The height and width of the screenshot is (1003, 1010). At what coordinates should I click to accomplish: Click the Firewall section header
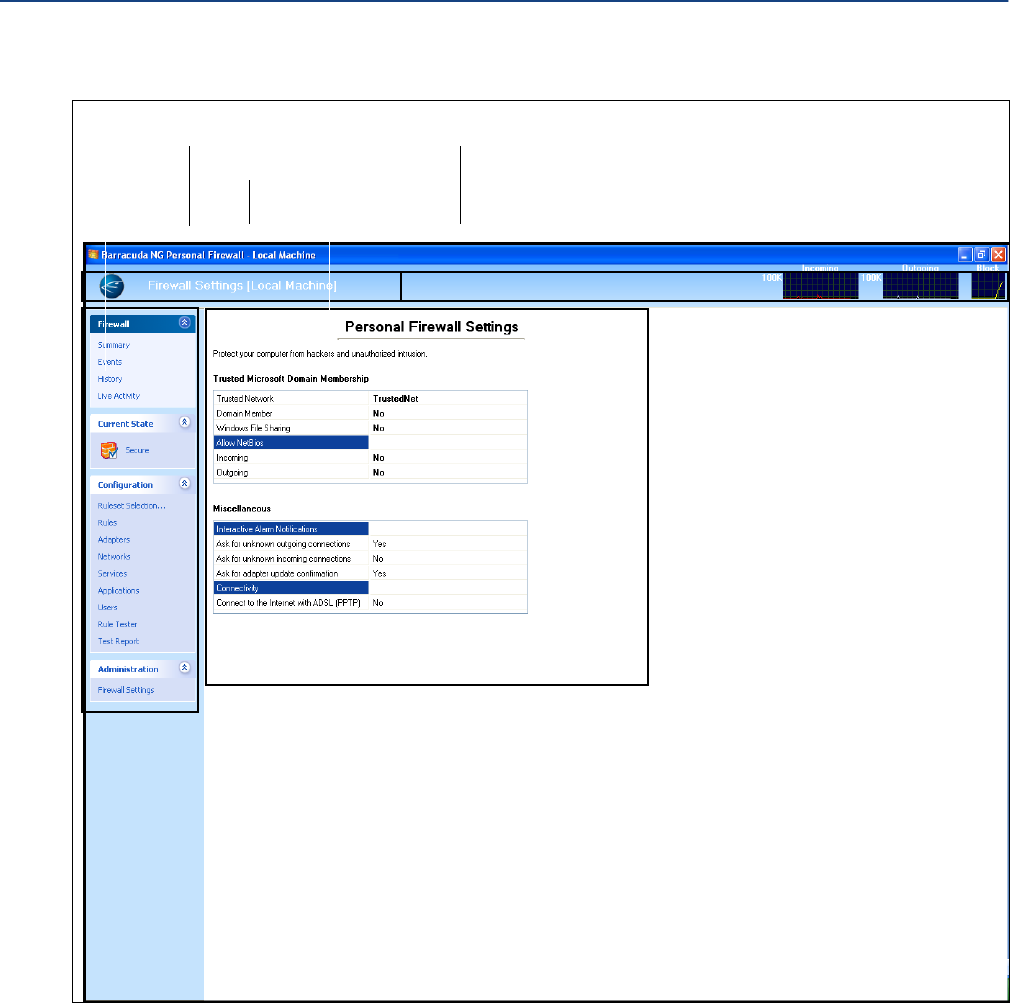click(143, 323)
